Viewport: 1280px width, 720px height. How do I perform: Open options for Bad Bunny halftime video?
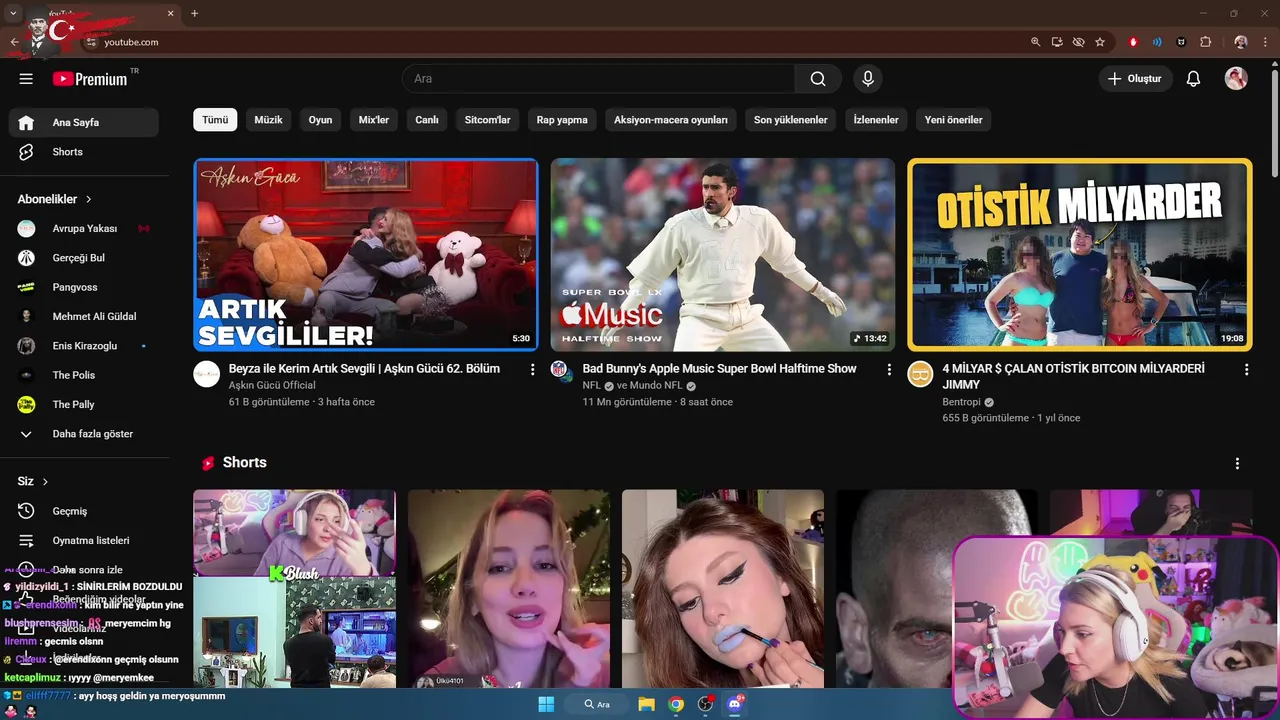click(889, 369)
